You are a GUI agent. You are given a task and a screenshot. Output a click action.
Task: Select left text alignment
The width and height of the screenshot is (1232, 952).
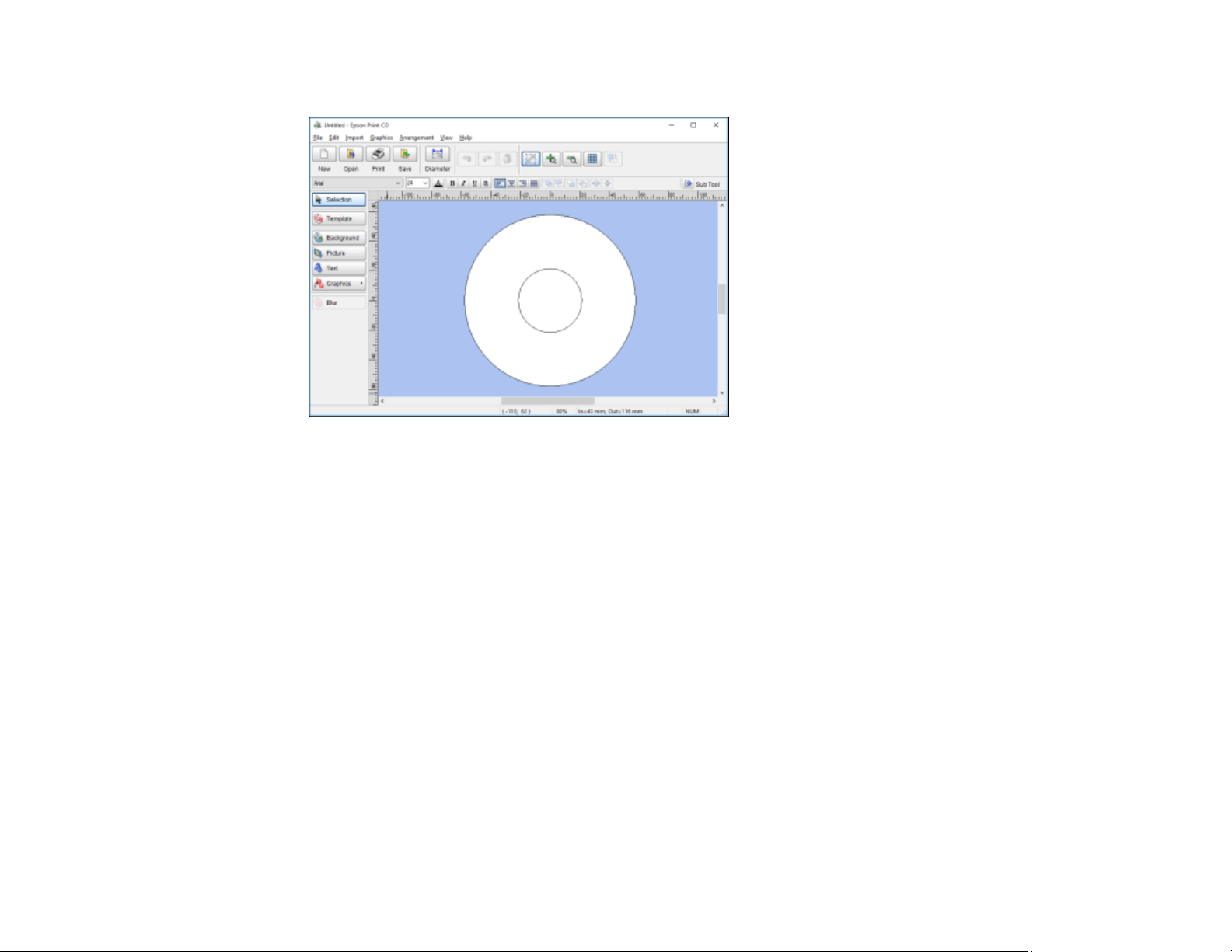500,183
